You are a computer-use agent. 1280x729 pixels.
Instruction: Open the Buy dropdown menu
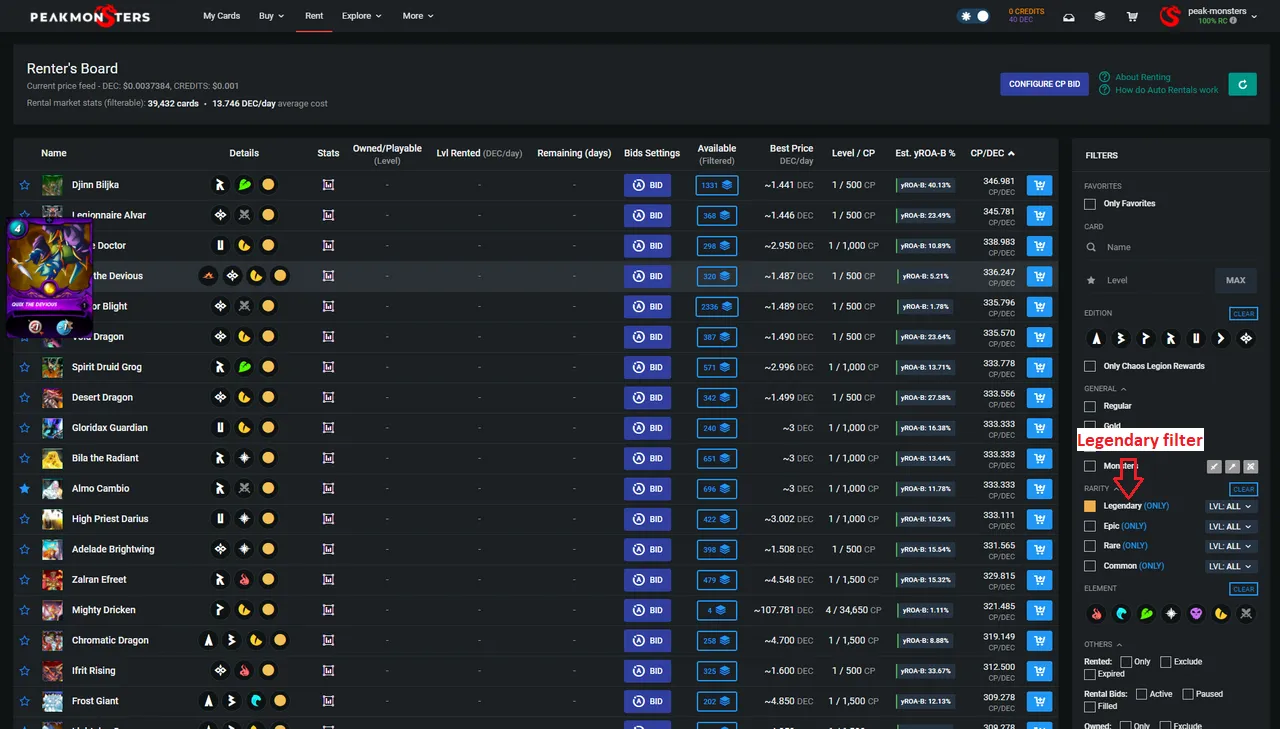[x=271, y=16]
